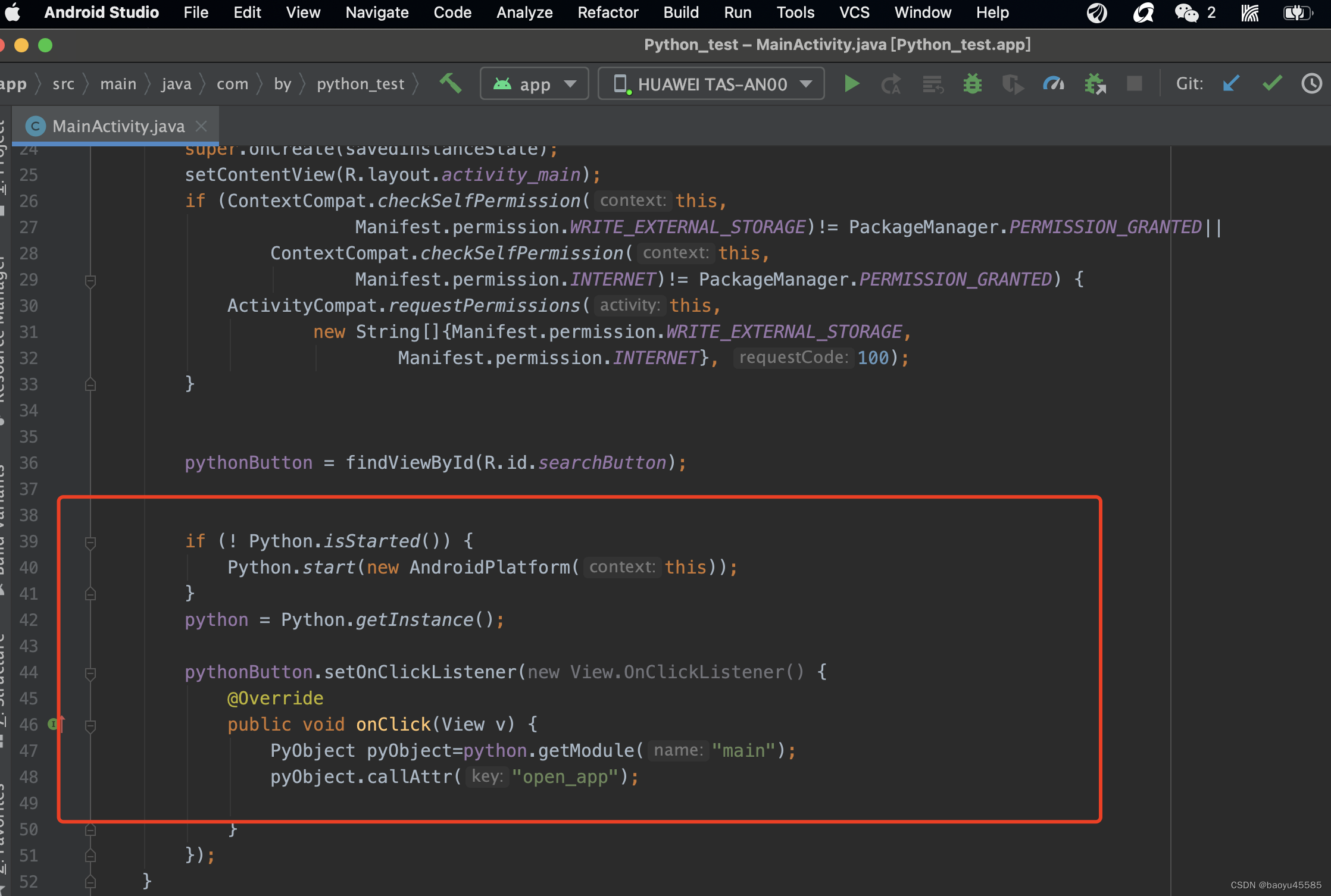1331x896 pixels.
Task: Click the getInstance method call
Action: [x=414, y=620]
